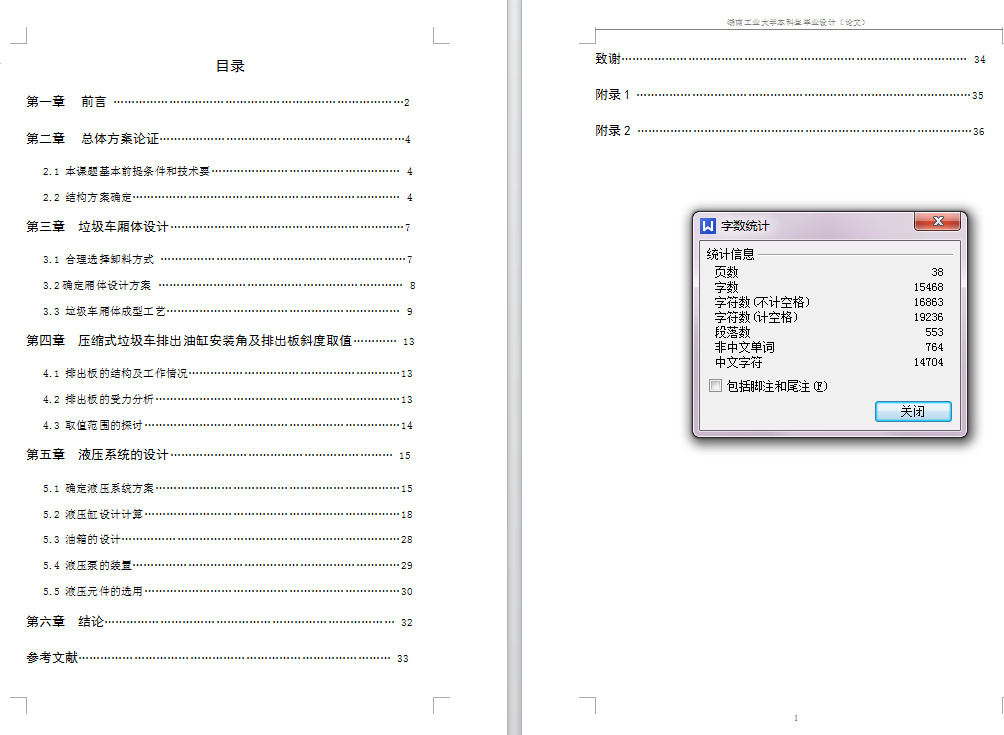The image size is (1004, 735).
Task: Open the 致谢 contents entry
Action: (x=790, y=59)
